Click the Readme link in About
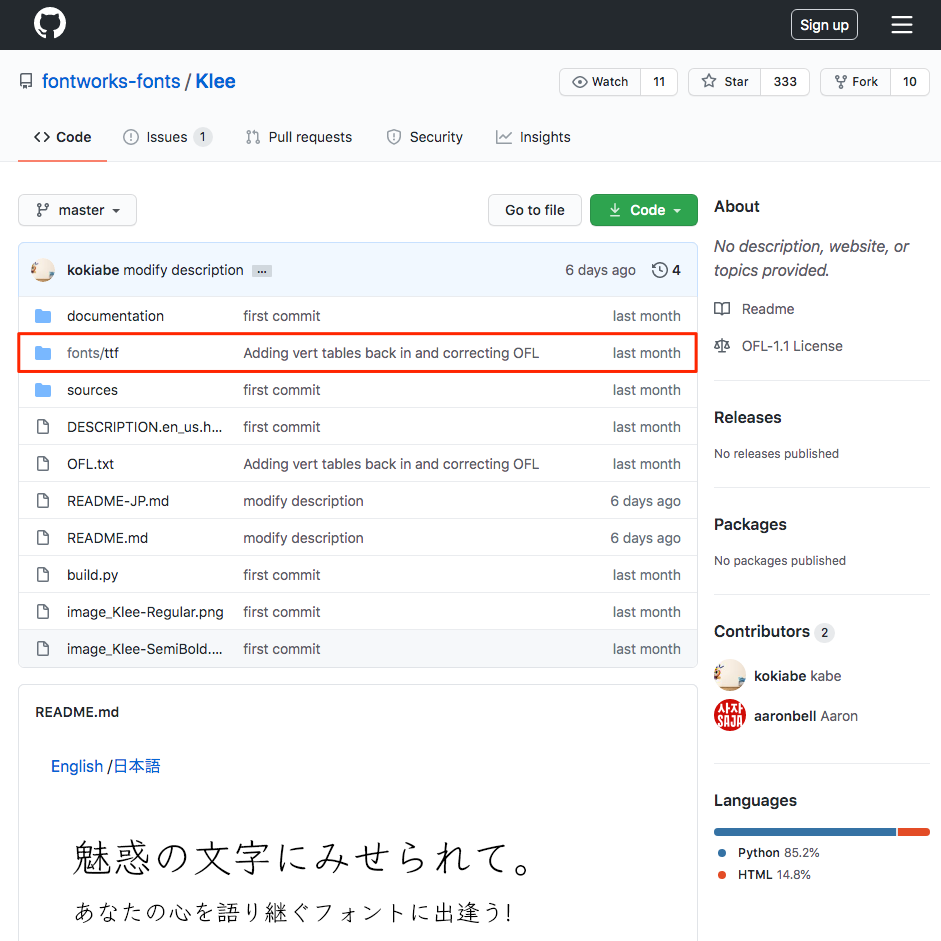 click(x=768, y=309)
